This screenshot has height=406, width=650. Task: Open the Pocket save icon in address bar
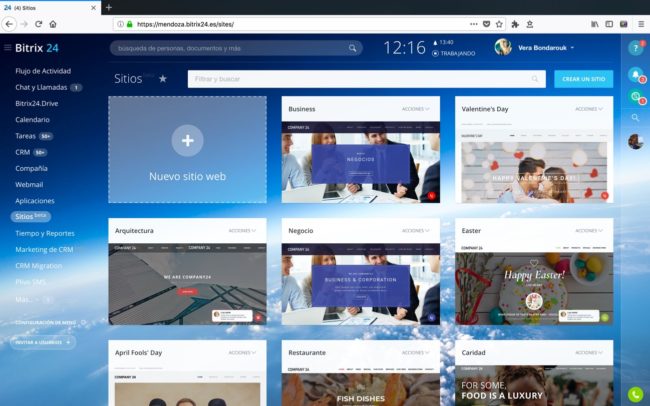(x=487, y=24)
